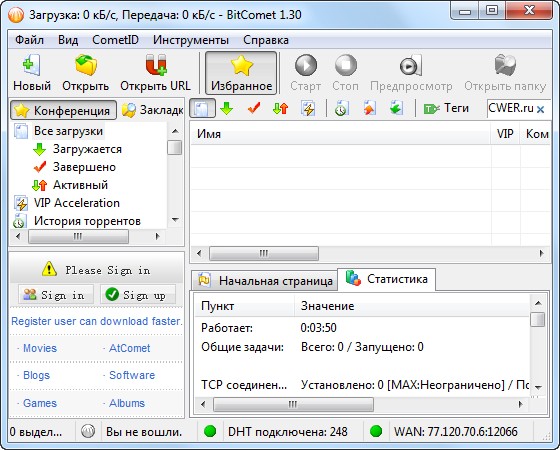Screen dimensions: 560x450
Task: Sort the task list by Имя column
Action: pyautogui.click(x=340, y=134)
